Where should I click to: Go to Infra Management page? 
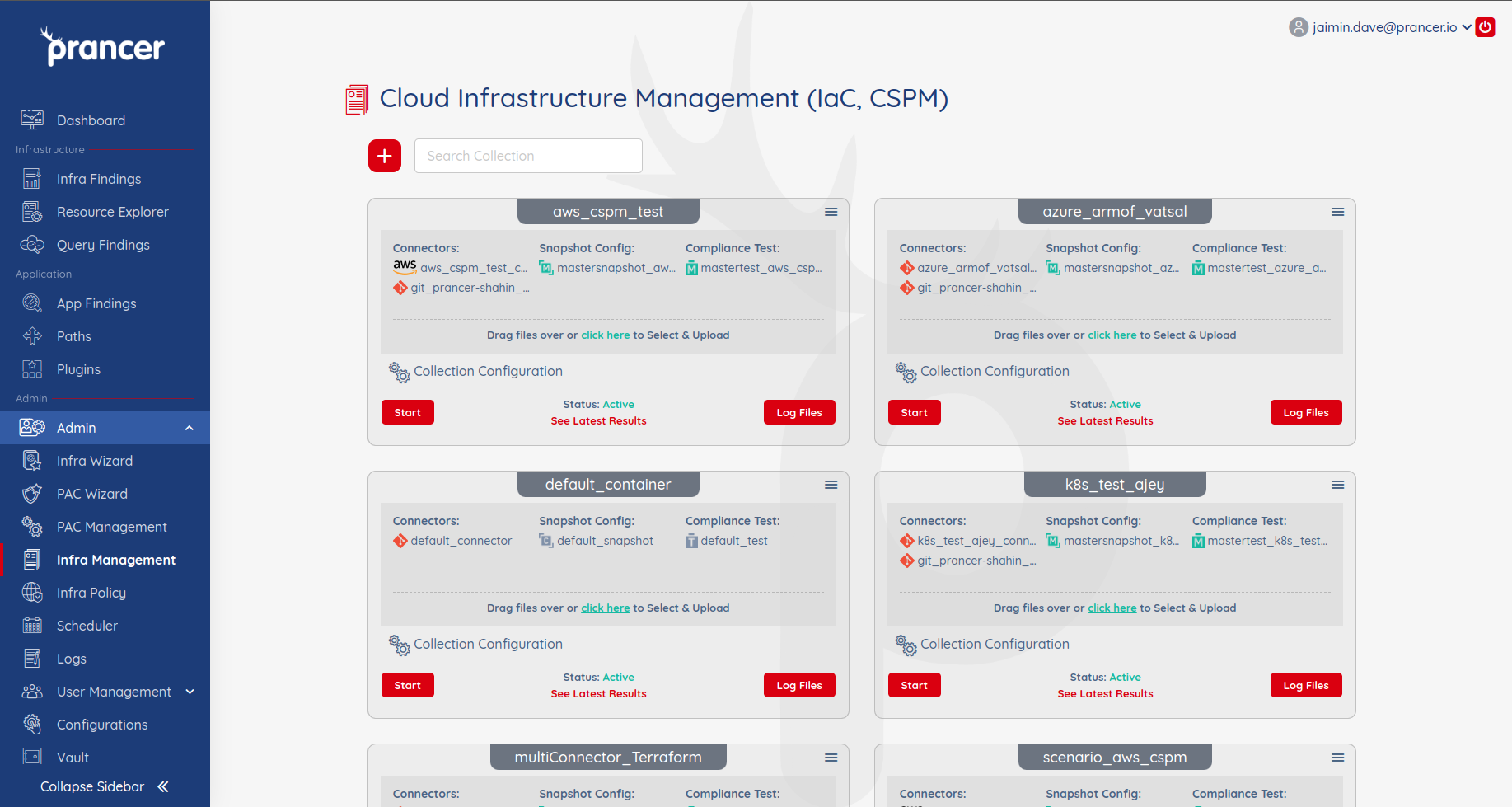click(105, 560)
